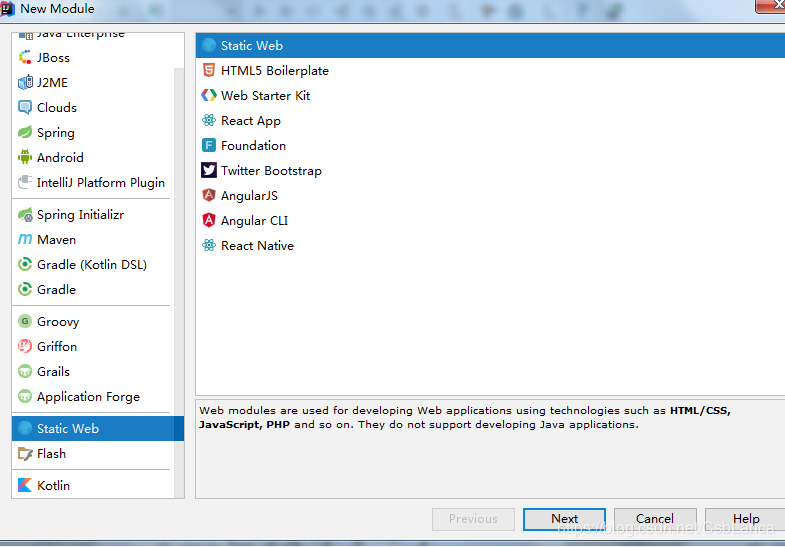Click the Grails icon
785x547 pixels.
coord(25,371)
